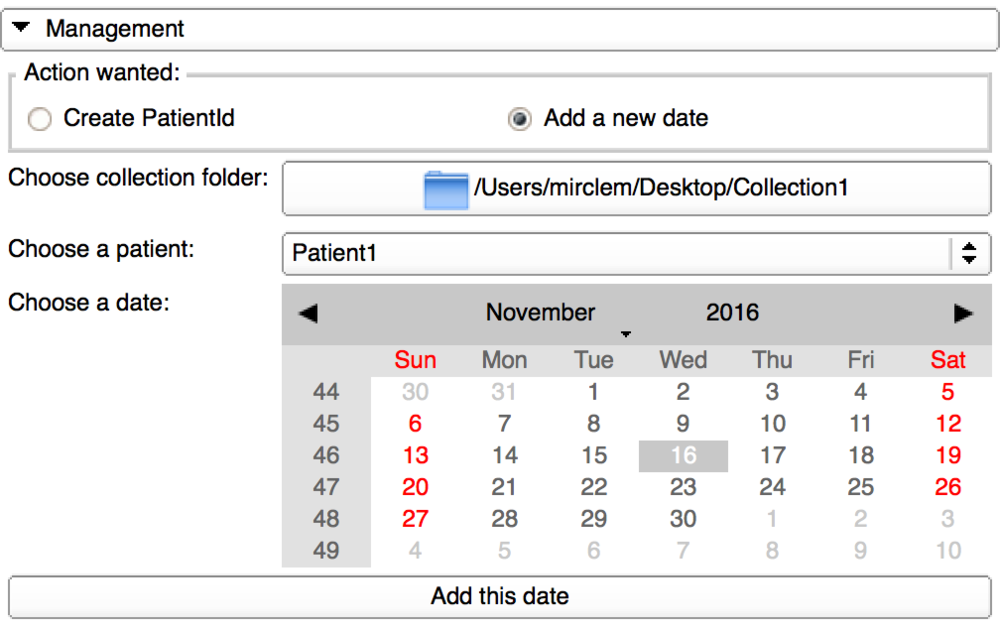This screenshot has height=630, width=1000.
Task: Open month picker via arrow under November
Action: tap(626, 334)
